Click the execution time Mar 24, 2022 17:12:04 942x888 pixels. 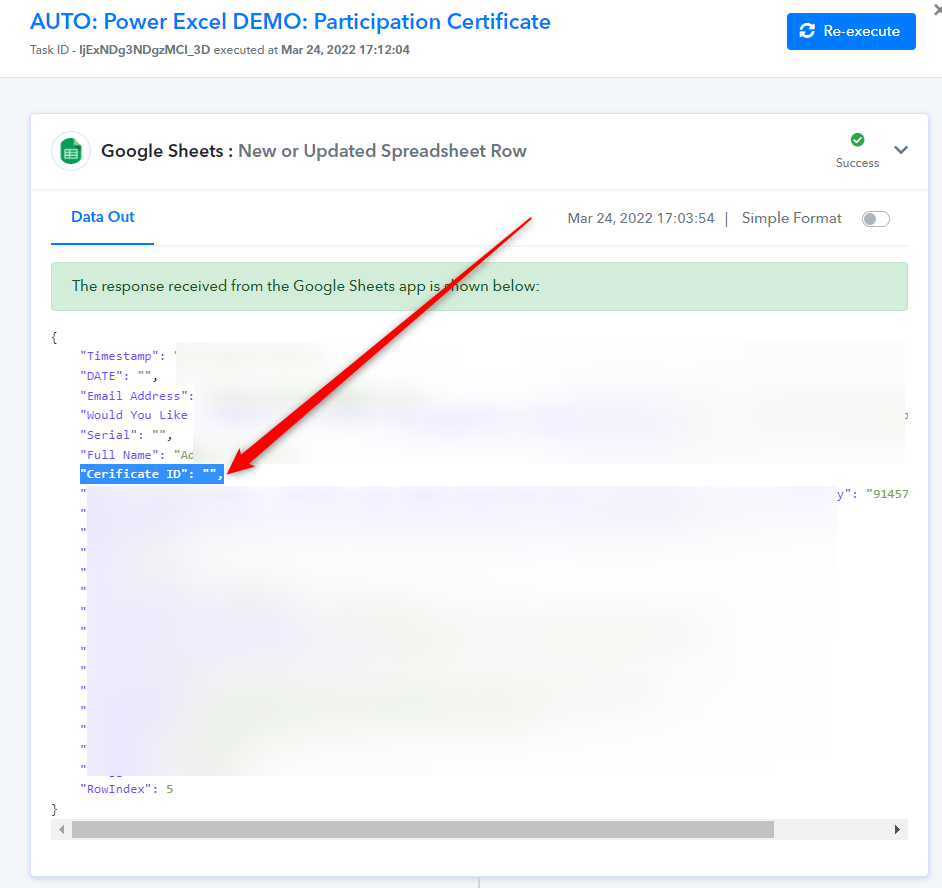(345, 50)
